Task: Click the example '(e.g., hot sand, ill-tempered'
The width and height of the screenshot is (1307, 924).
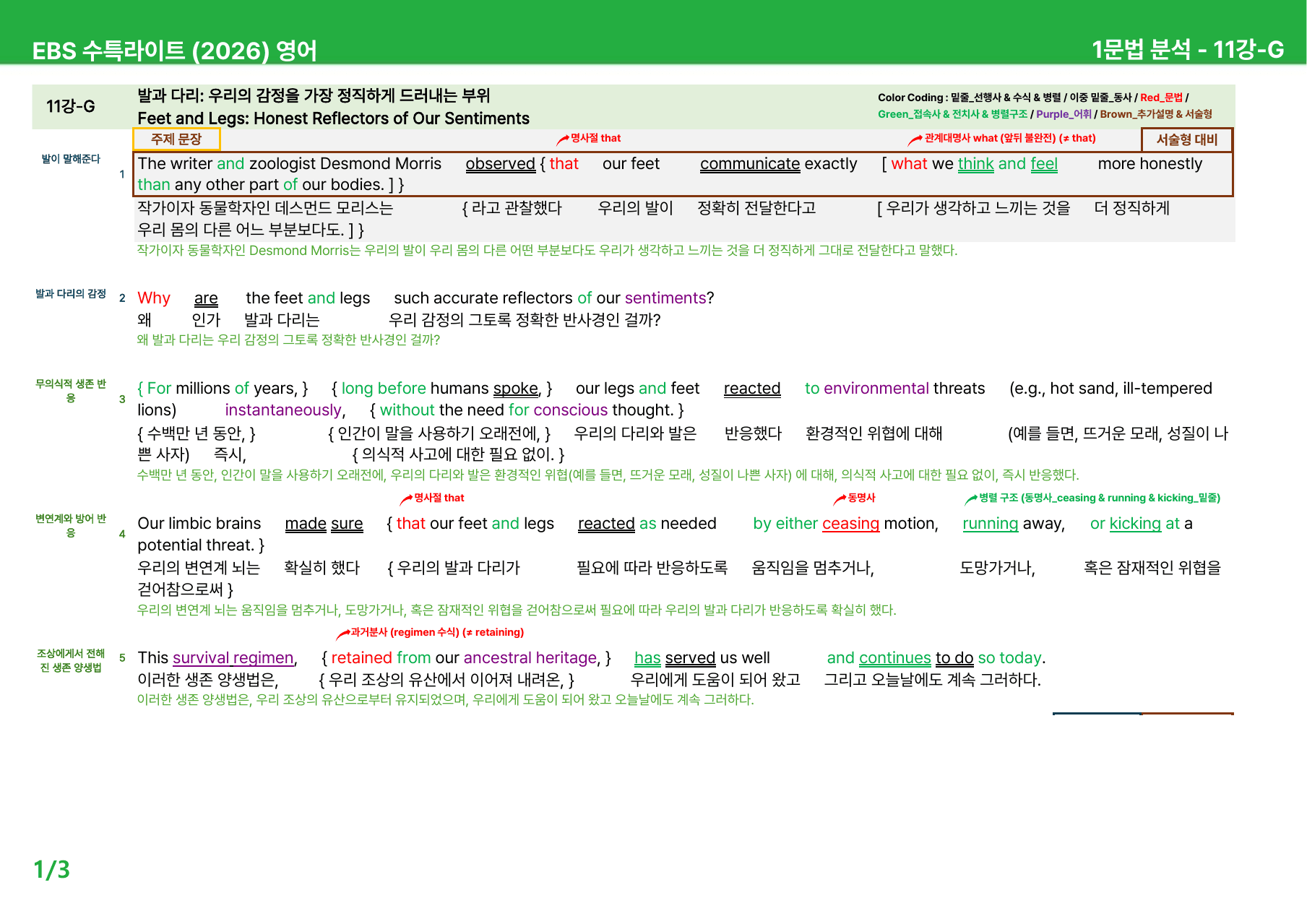Action: (1110, 389)
